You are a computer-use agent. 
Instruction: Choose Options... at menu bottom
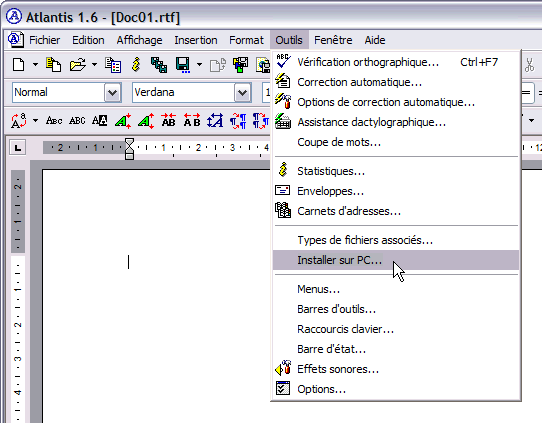click(396, 389)
